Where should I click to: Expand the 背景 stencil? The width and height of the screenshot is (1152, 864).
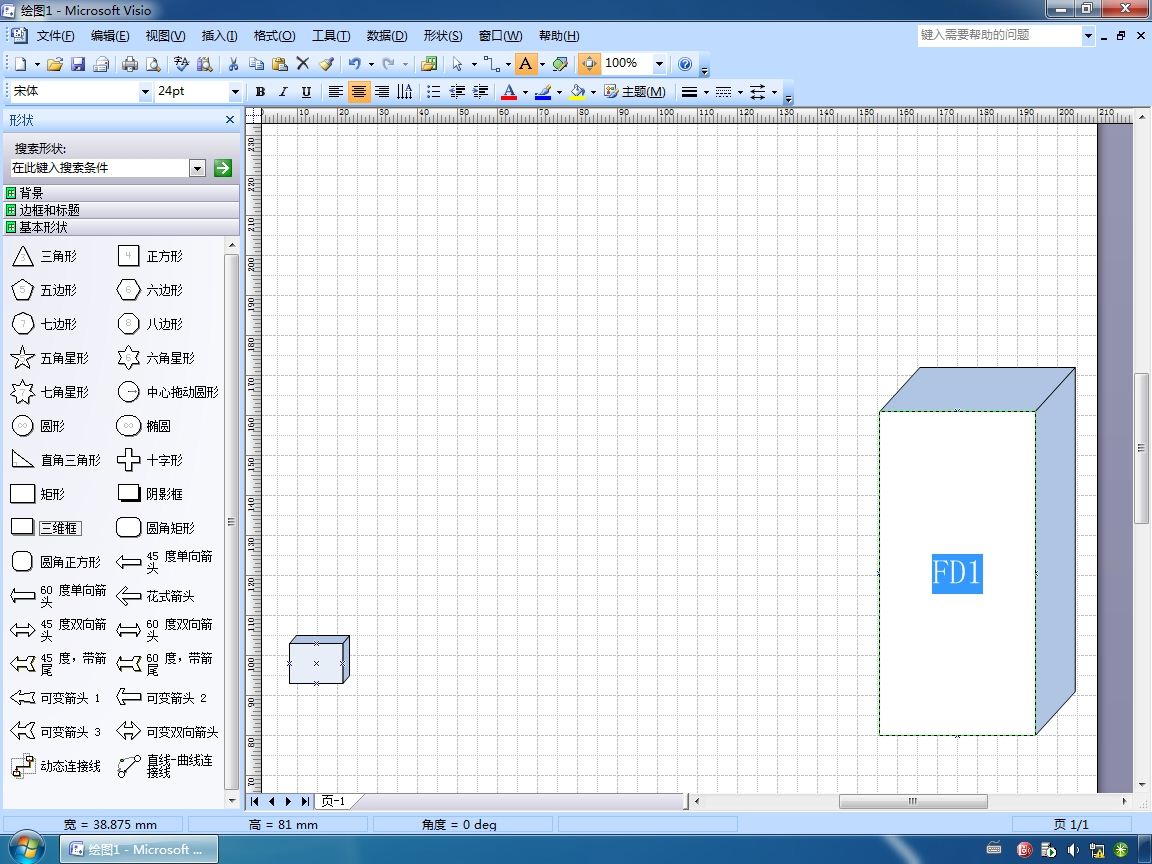[122, 193]
